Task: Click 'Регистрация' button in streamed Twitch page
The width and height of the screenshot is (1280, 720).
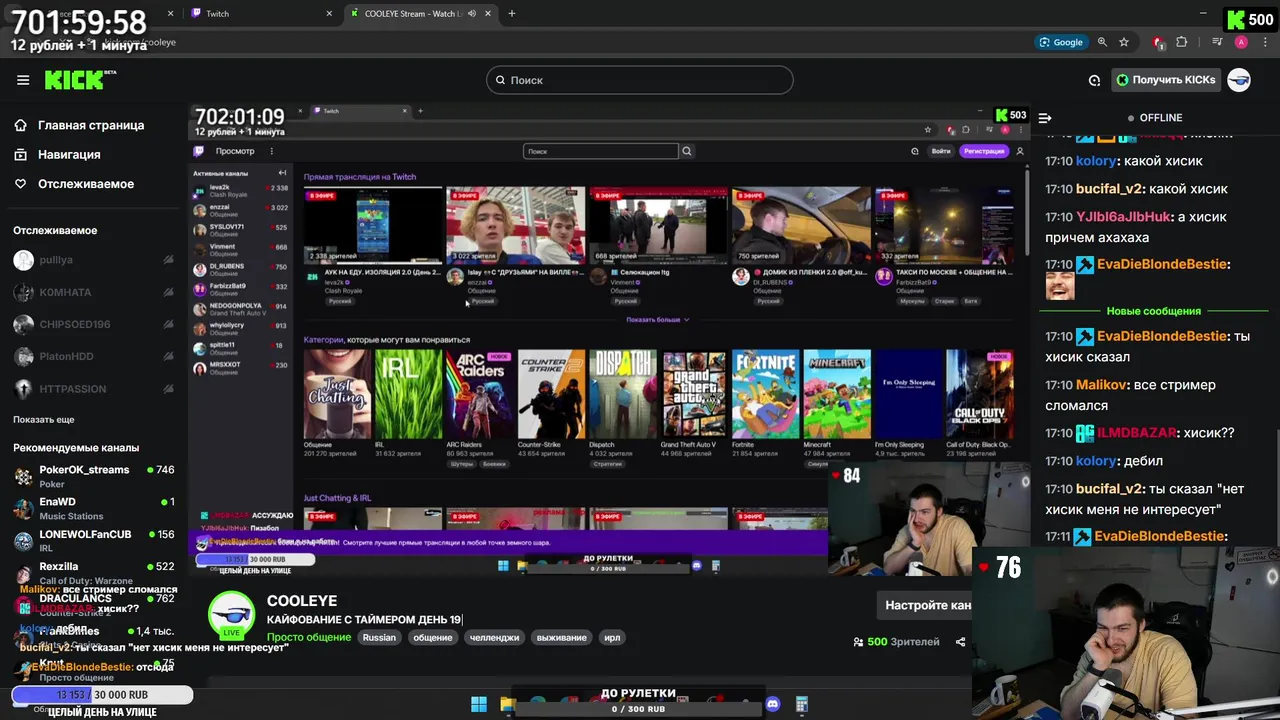Action: (x=984, y=151)
